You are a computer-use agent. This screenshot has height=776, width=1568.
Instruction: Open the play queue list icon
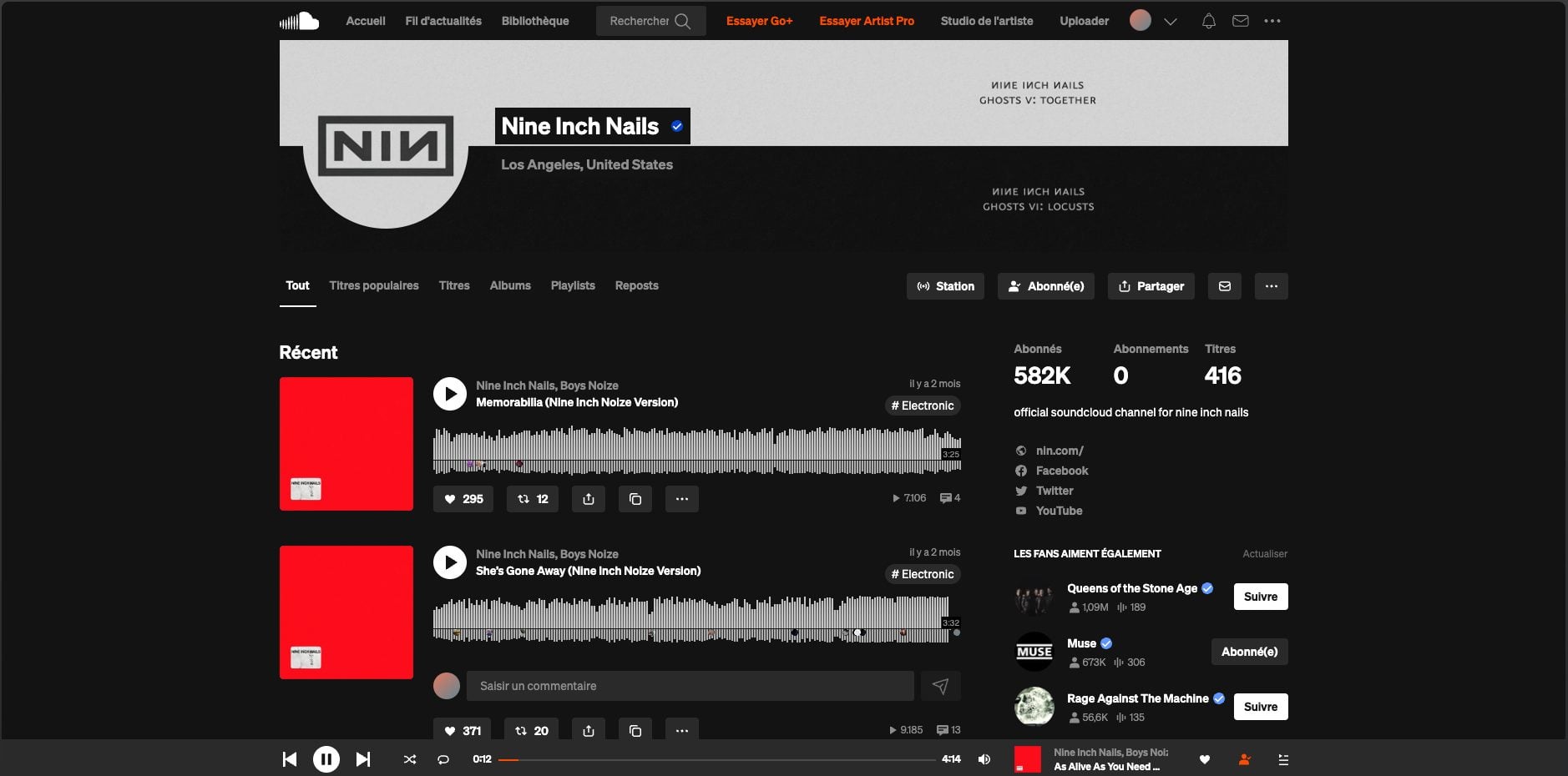tap(1284, 759)
